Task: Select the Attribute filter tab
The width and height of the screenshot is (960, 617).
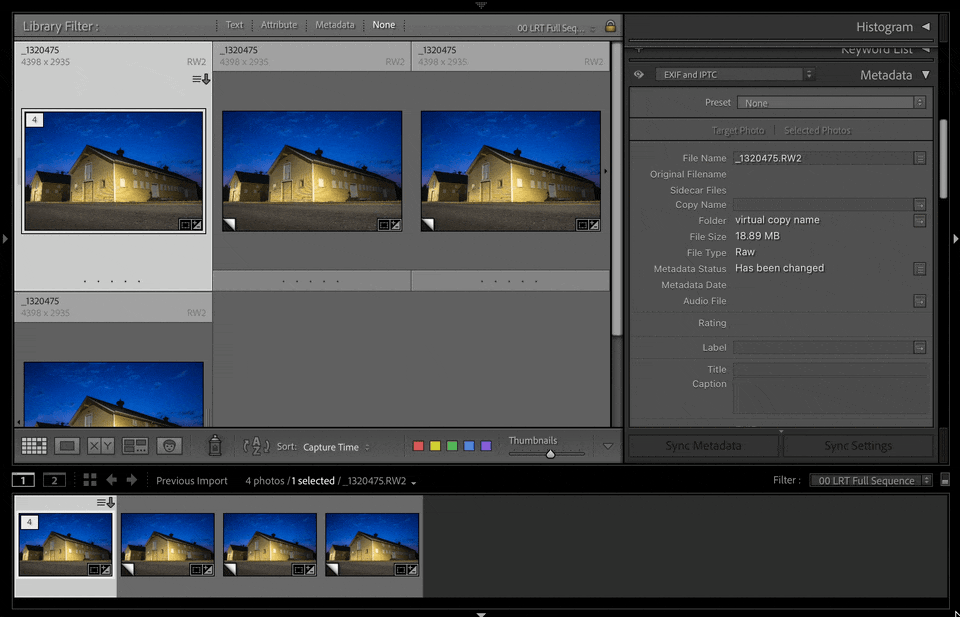Action: [x=279, y=25]
